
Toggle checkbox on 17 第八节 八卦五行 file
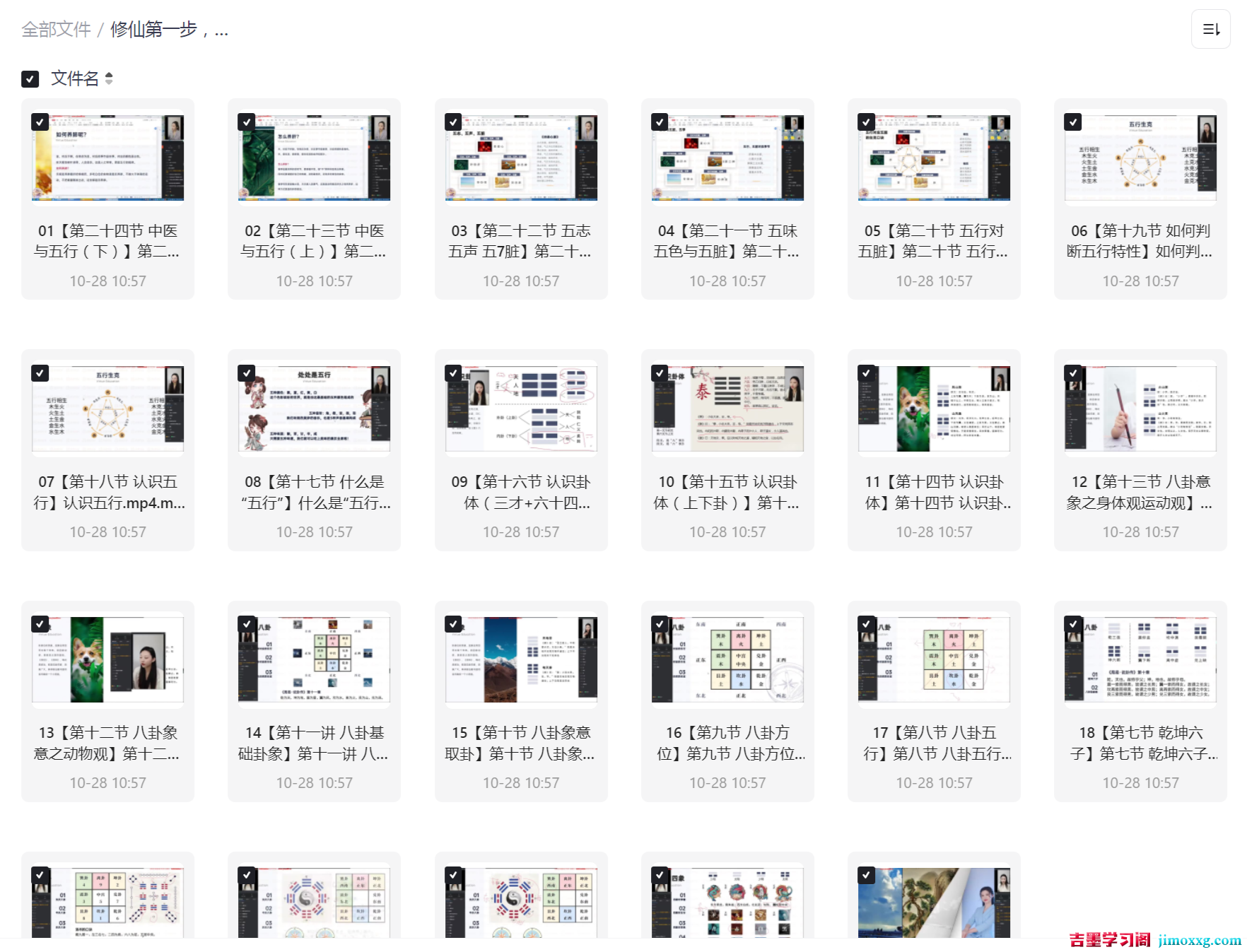click(866, 624)
